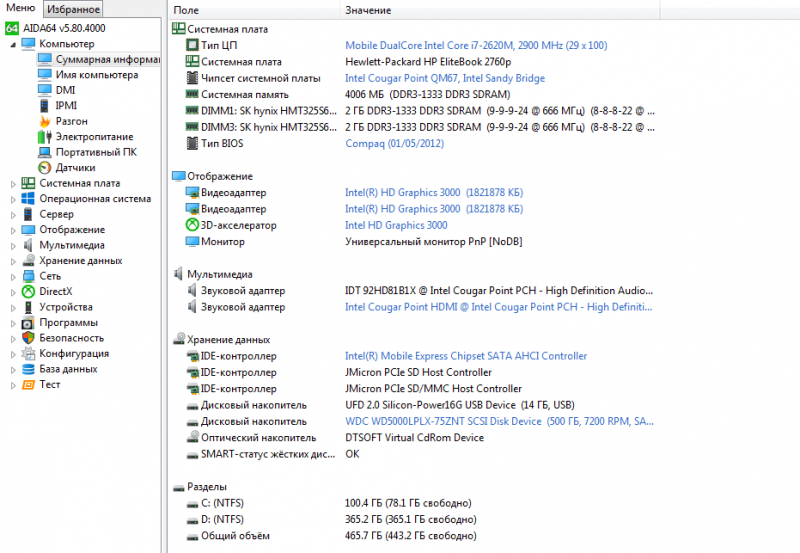This screenshot has width=800, height=553.
Task: Expand the Сеть tree node
Action: [13, 276]
